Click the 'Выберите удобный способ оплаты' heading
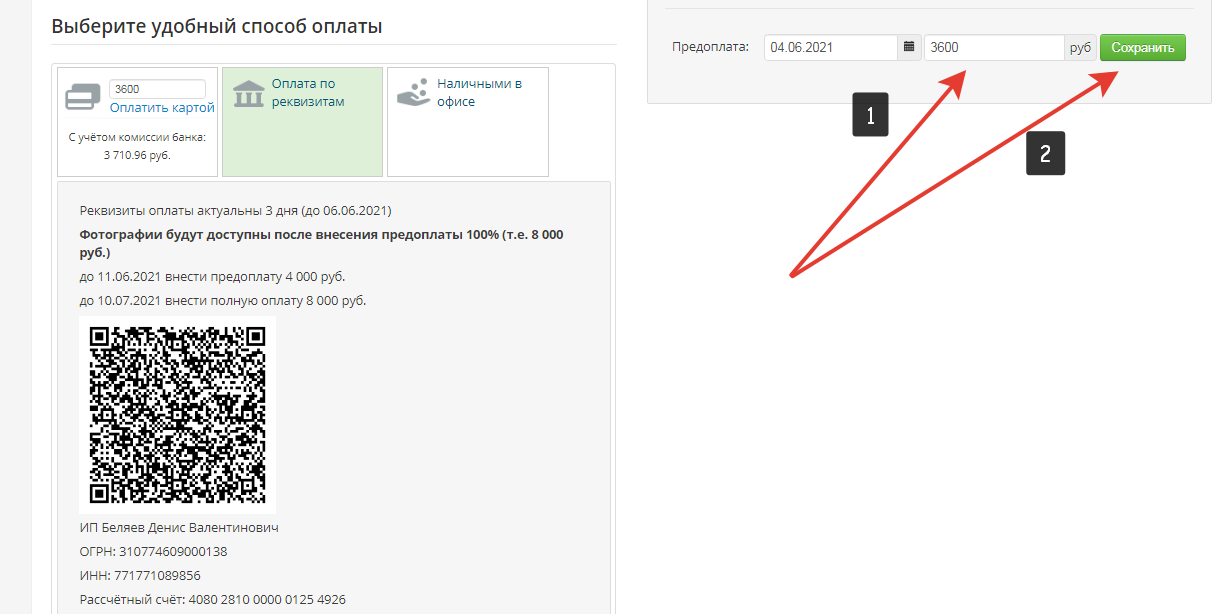 217,26
